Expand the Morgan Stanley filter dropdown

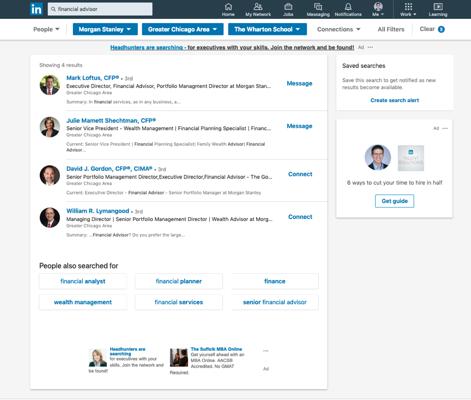point(105,29)
